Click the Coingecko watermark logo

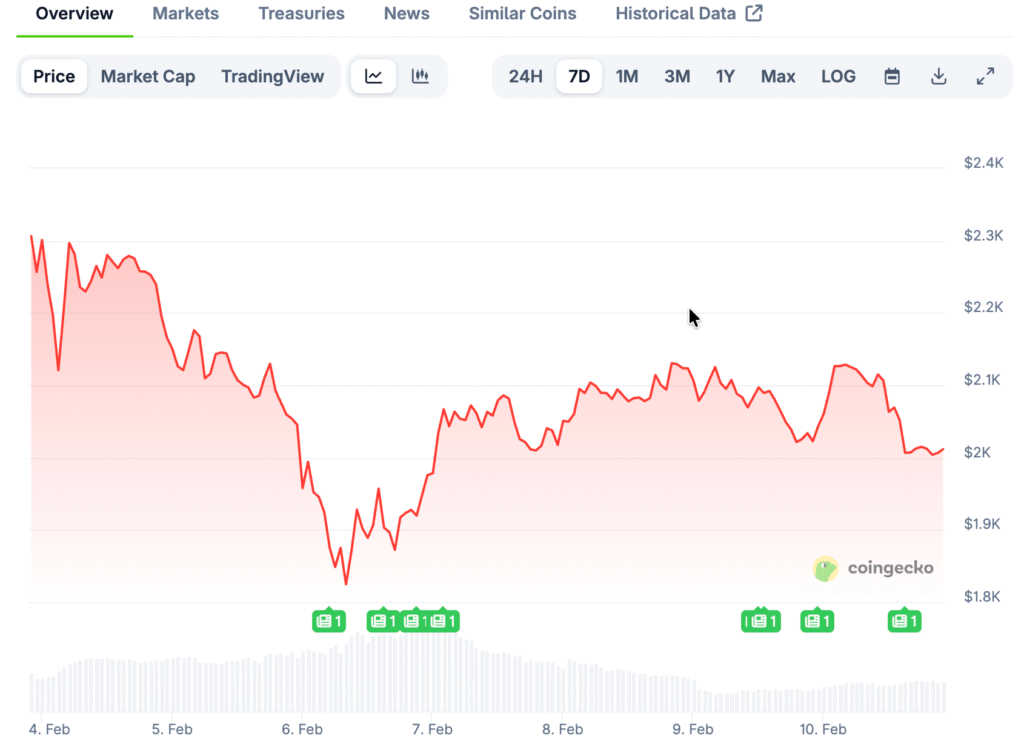(873, 568)
